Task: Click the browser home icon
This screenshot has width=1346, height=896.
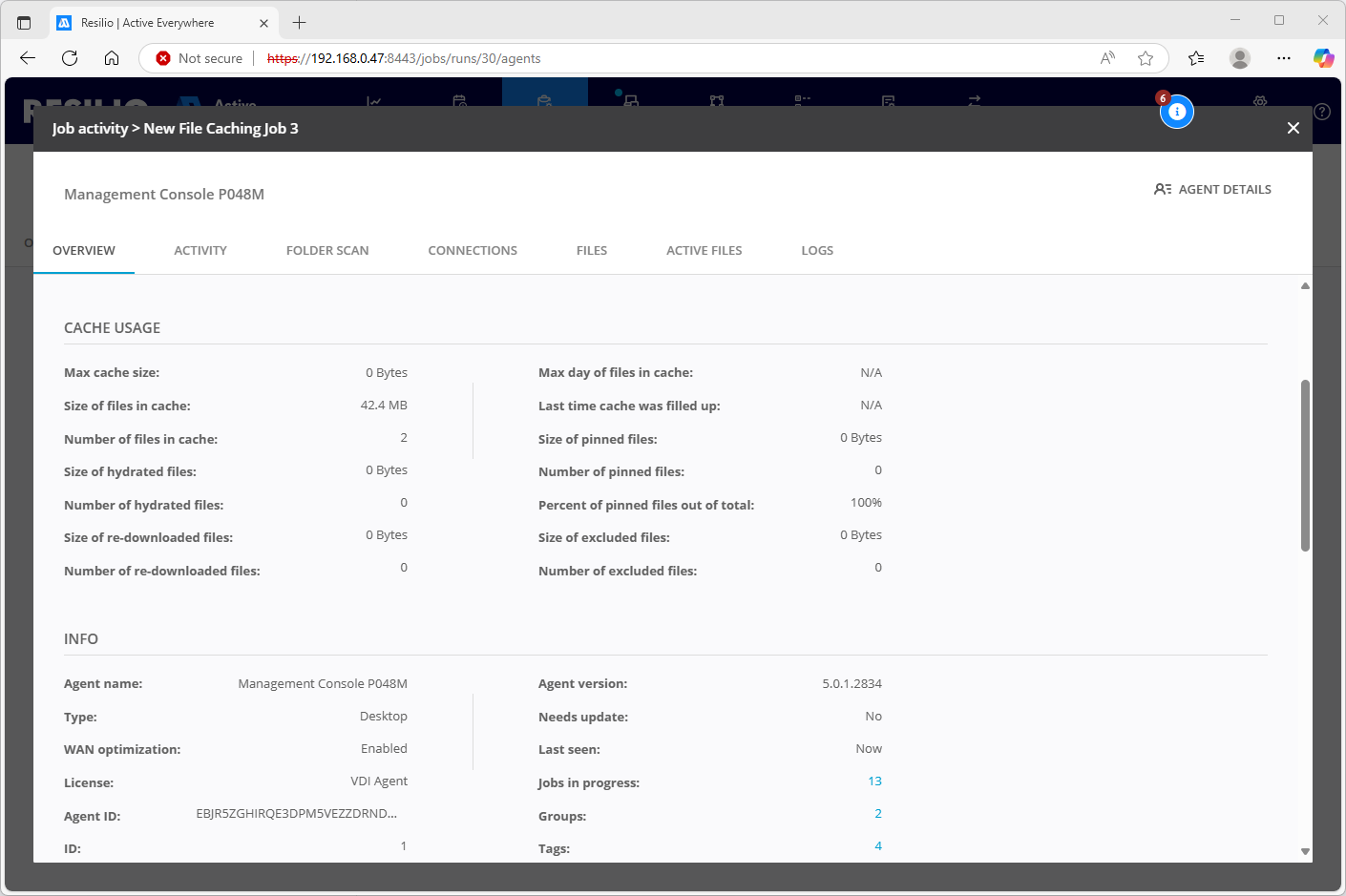Action: point(112,58)
